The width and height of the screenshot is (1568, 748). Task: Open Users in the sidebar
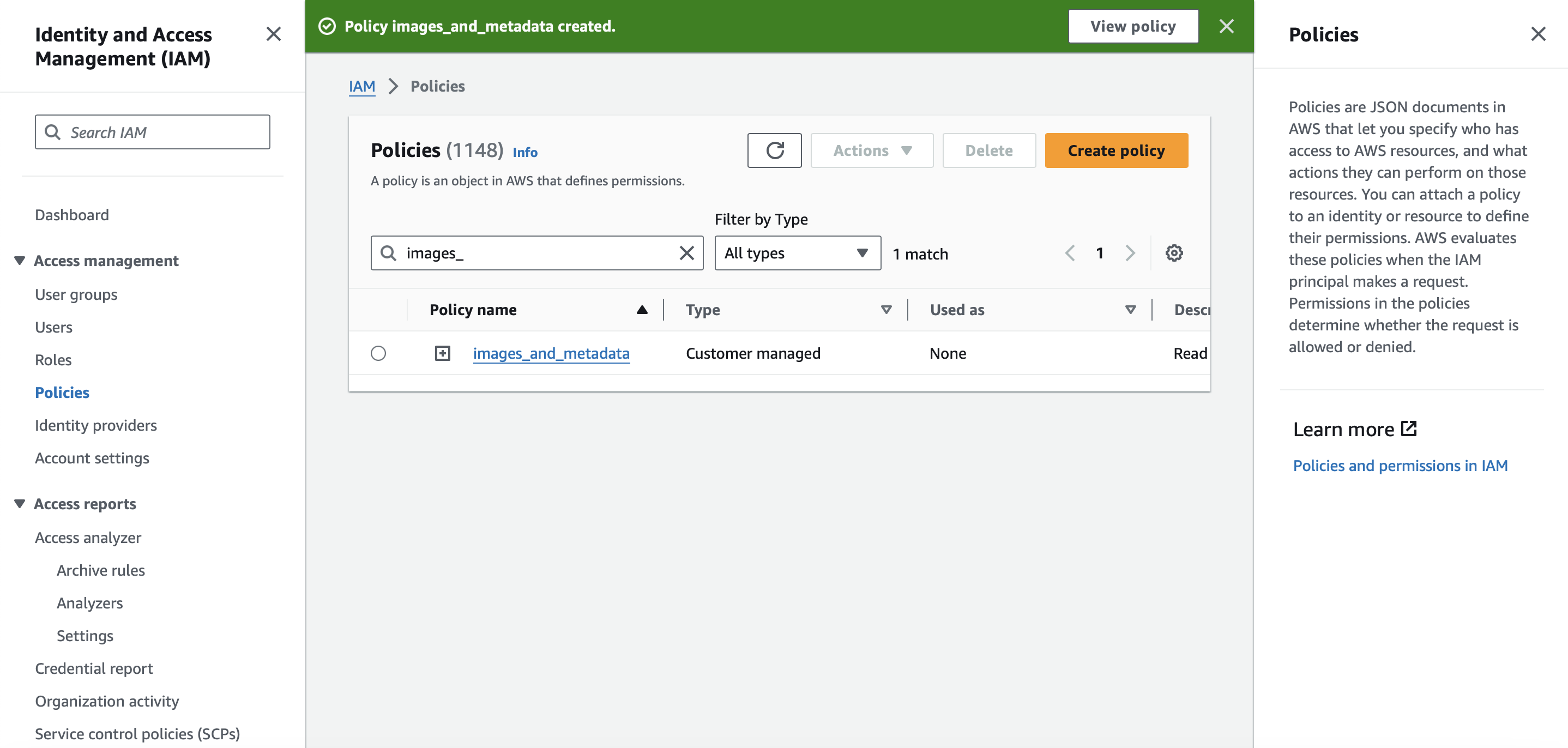coord(53,328)
